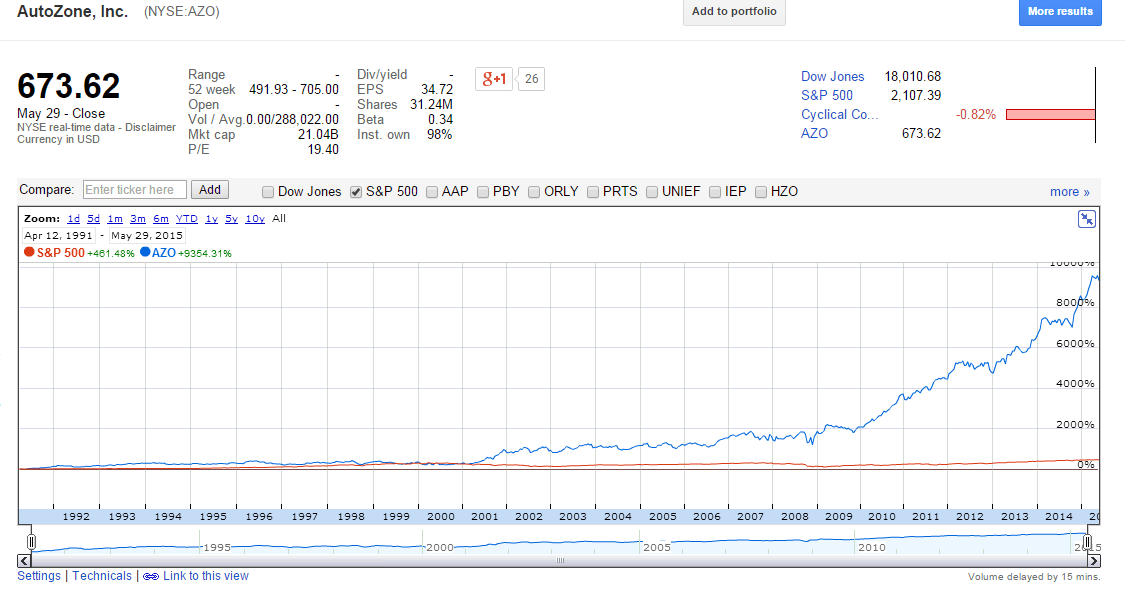The image size is (1125, 598).
Task: Click the left range handle on timeline
Action: pyautogui.click(x=31, y=541)
